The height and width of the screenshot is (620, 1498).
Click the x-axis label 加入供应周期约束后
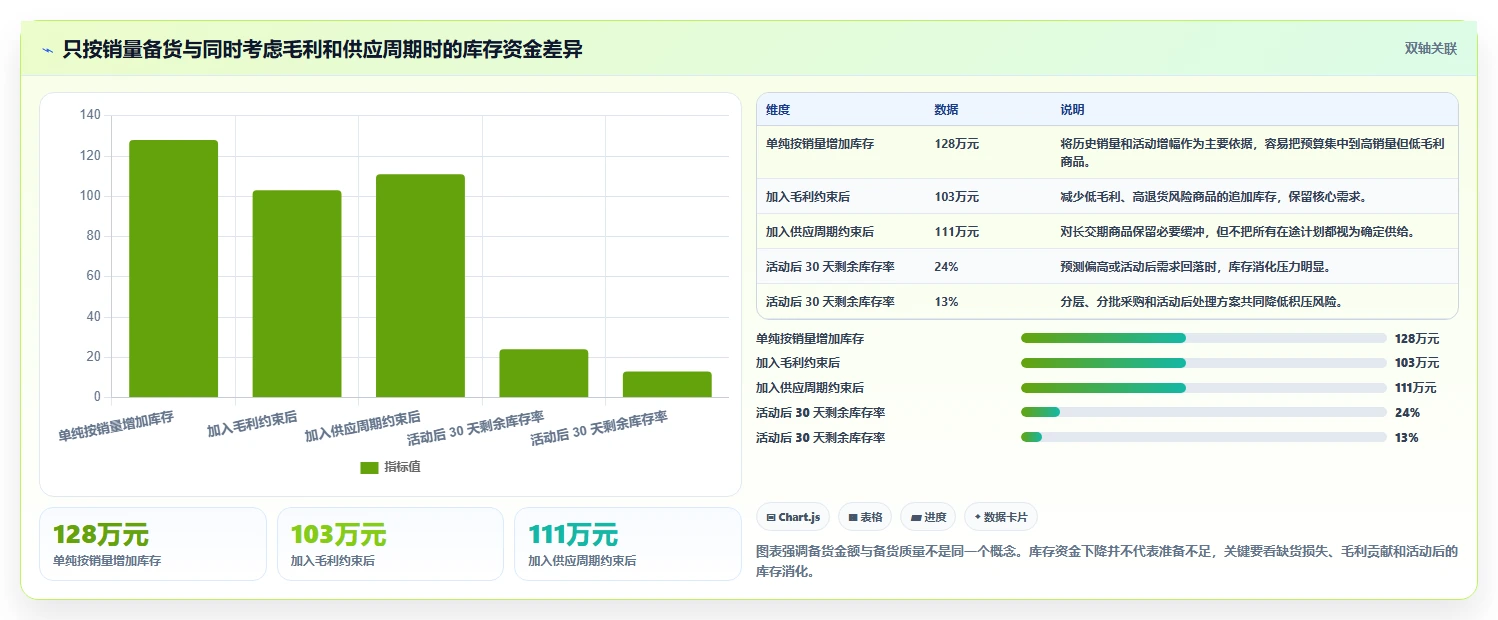(x=363, y=427)
